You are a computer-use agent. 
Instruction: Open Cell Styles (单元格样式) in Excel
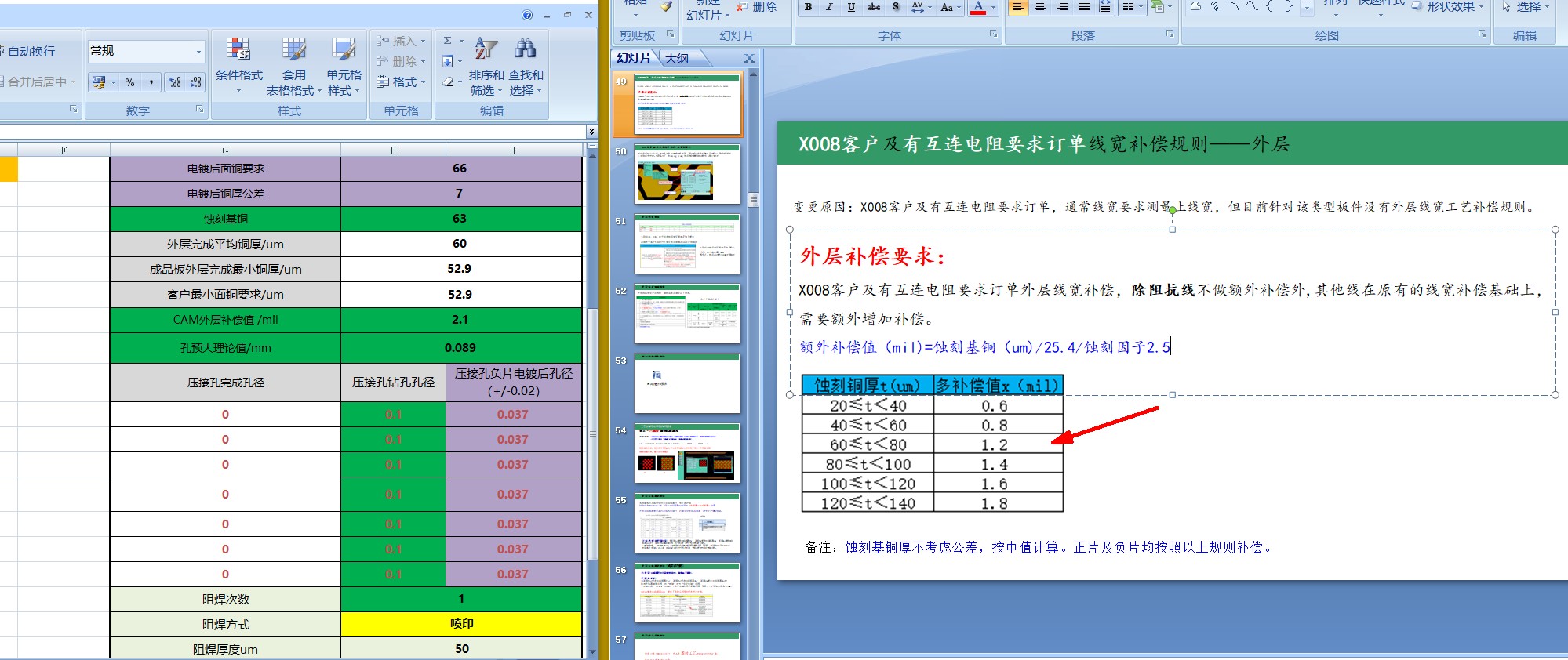(344, 66)
